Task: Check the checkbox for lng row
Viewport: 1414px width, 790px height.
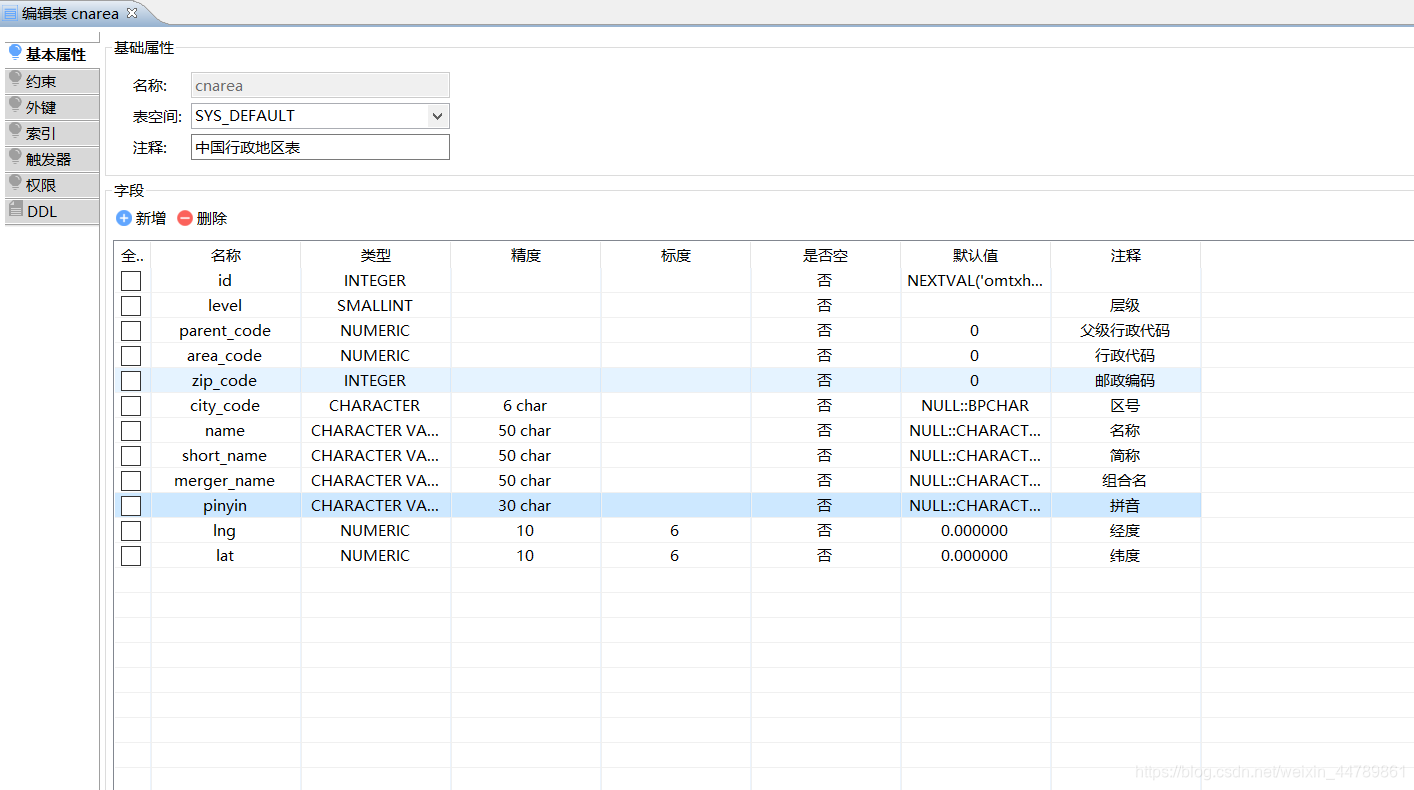Action: [x=131, y=531]
